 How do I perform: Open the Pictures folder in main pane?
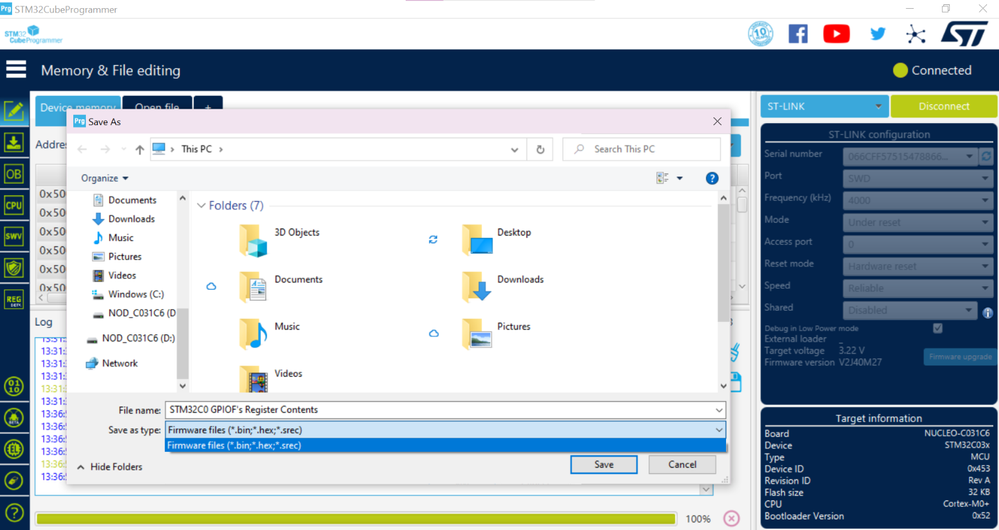496,334
